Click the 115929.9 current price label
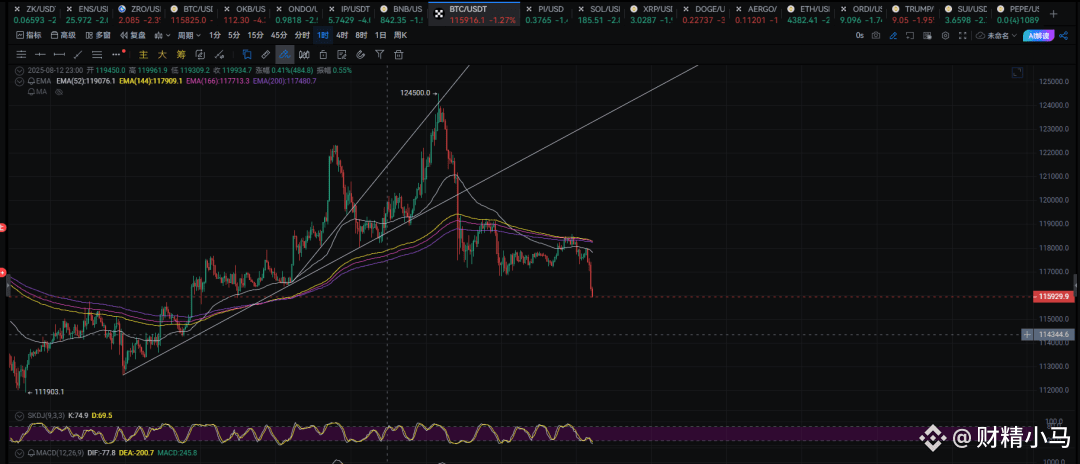 (1054, 296)
